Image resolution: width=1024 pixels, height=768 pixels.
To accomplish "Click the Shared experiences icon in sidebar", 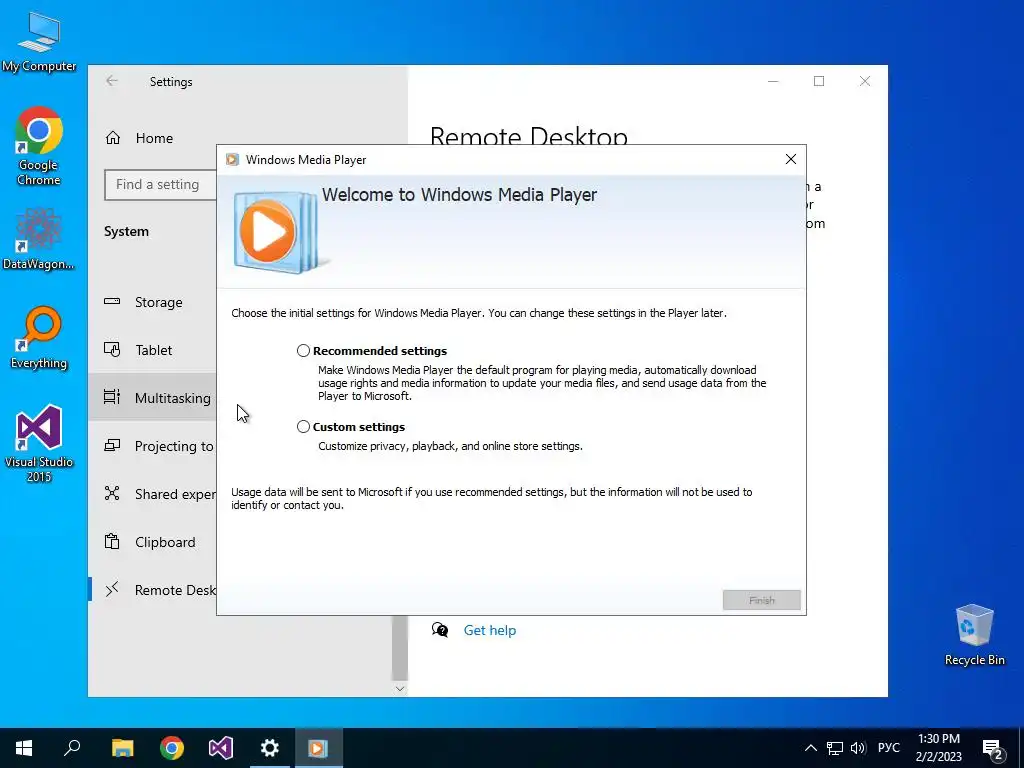I will click(112, 493).
